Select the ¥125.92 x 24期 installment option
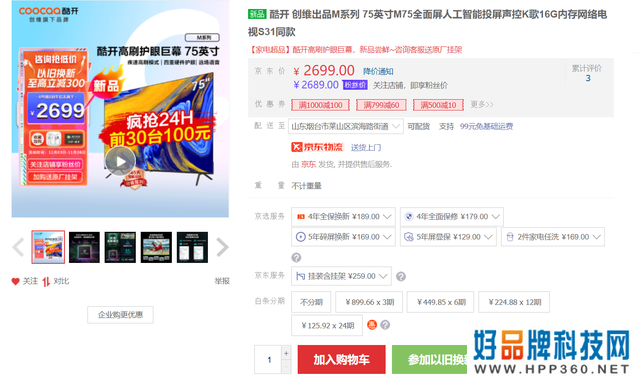Viewport: 640px width, 382px height. 327,325
